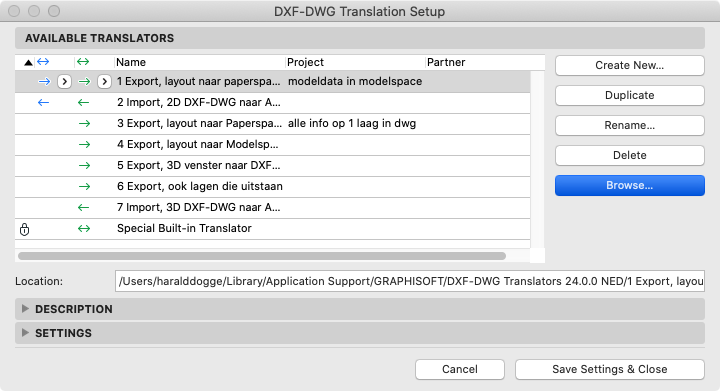The image size is (720, 391).
Task: Open second chevron dropdown in translator 1 row
Action: tap(104, 82)
